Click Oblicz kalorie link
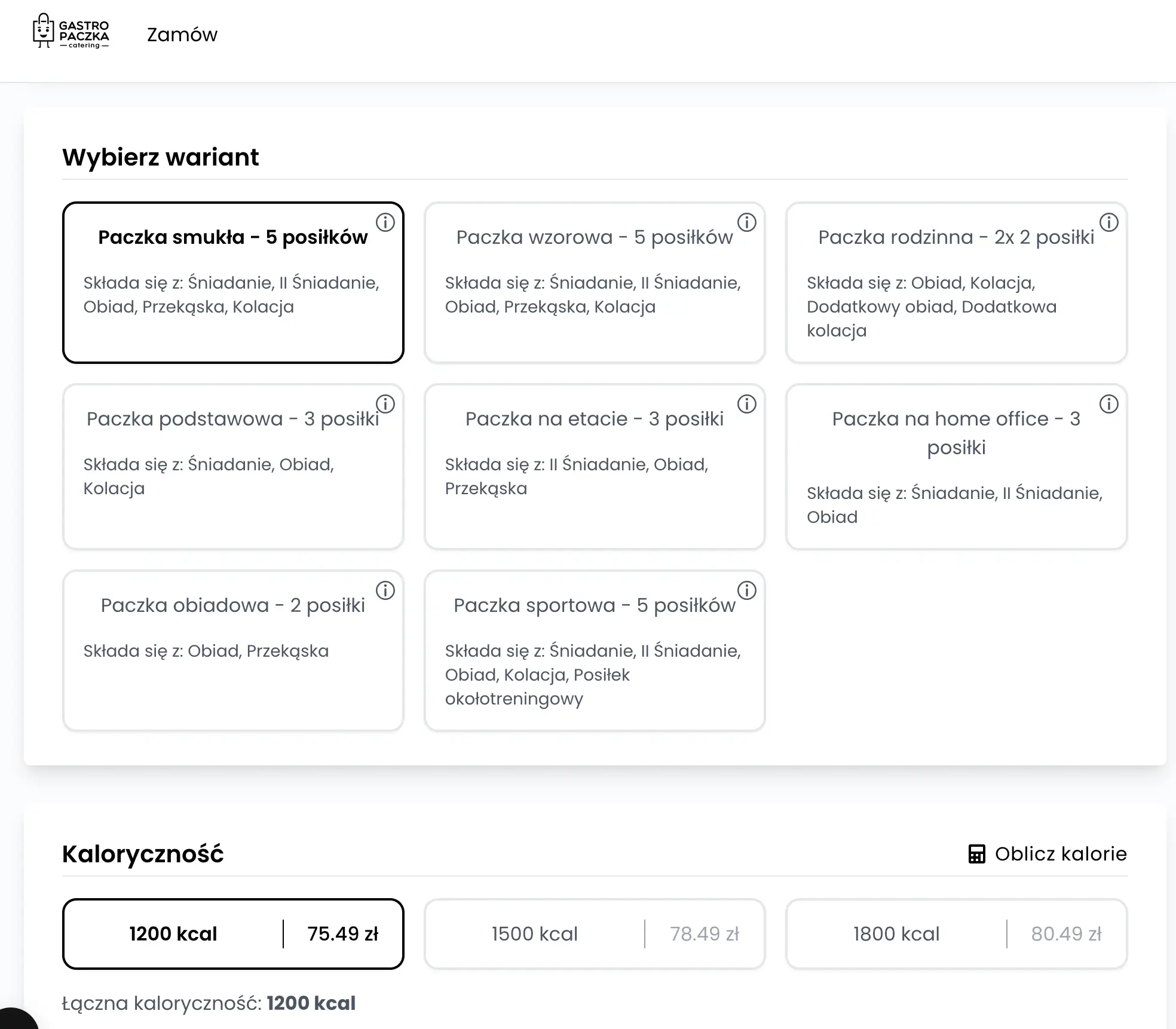Viewport: 1176px width, 1029px height. coord(1060,854)
